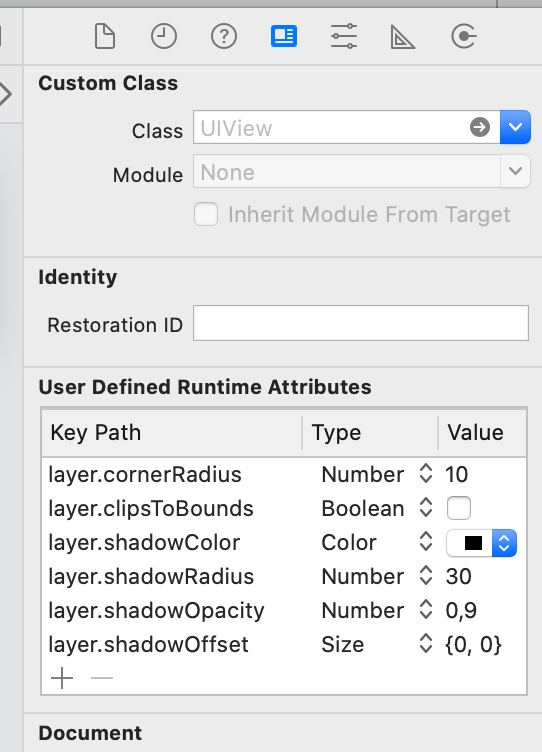
Task: Click the Color type of shadowColor
Action: coord(349,542)
